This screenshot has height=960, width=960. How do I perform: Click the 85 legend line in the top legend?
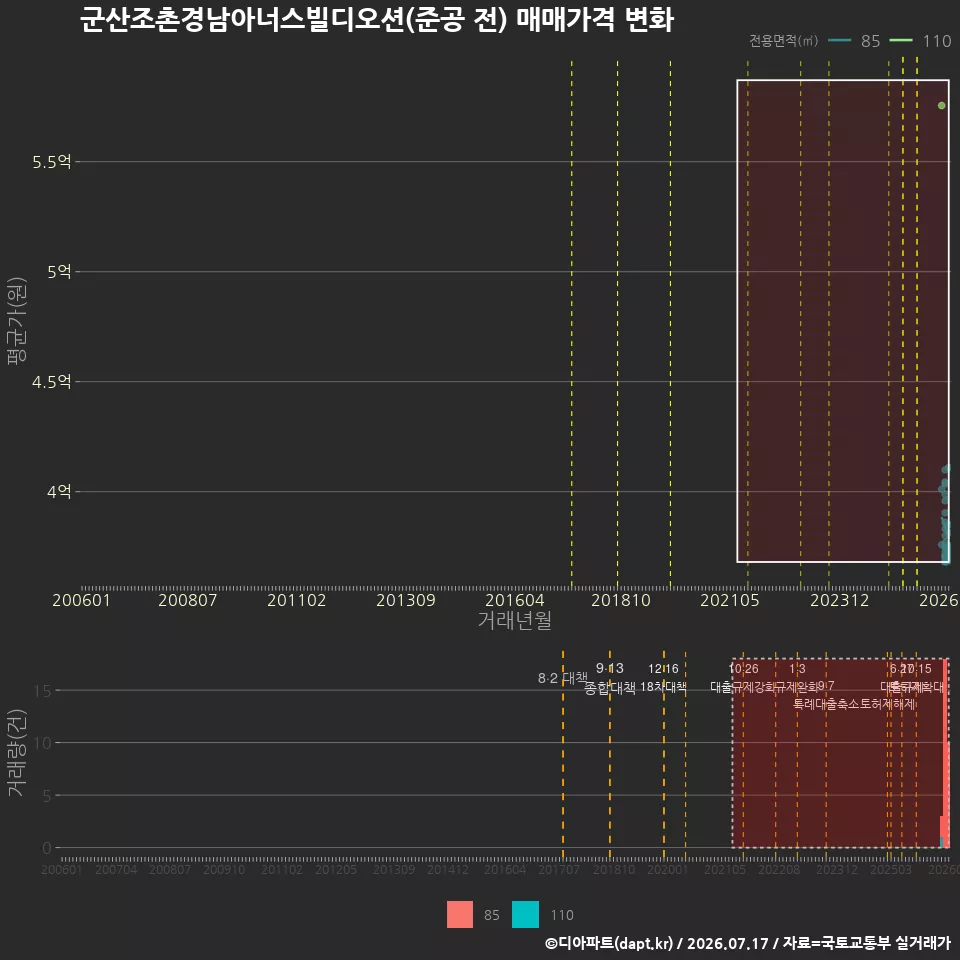(839, 41)
